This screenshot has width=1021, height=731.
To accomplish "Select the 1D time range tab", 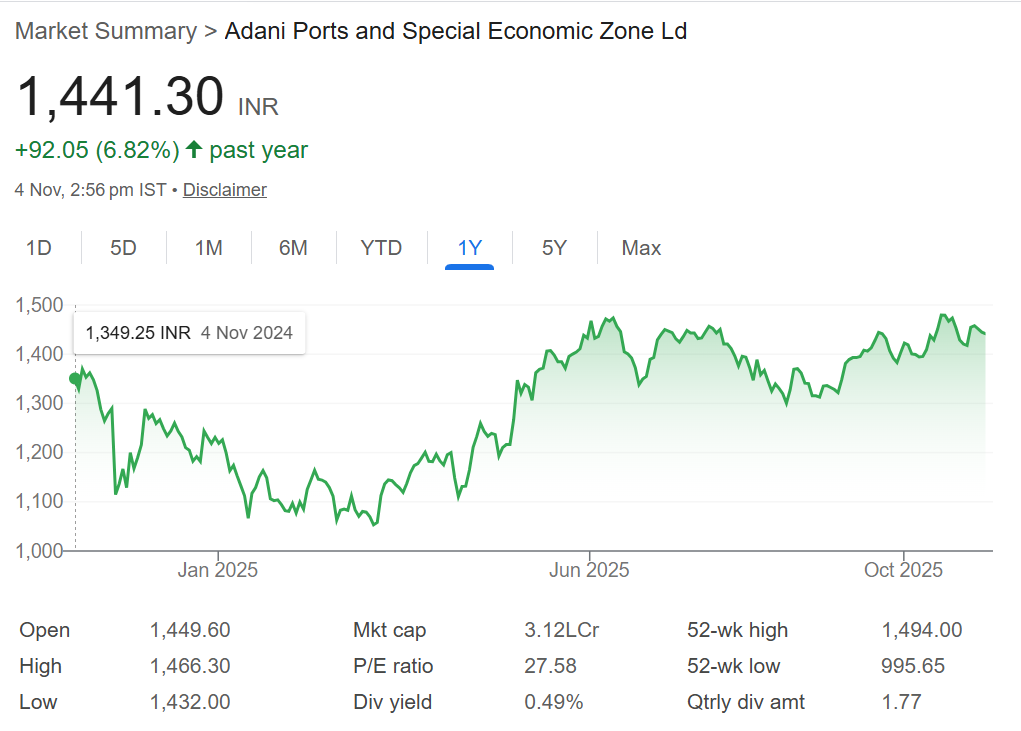I will coord(38,248).
